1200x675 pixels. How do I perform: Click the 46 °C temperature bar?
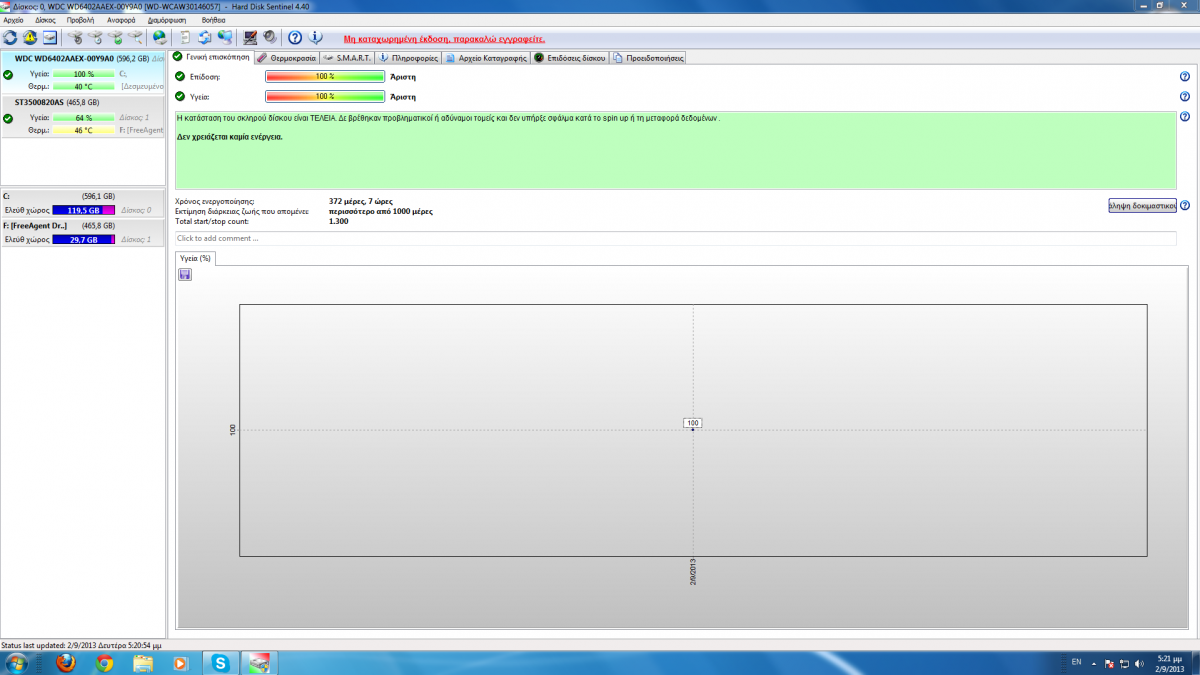pos(84,130)
